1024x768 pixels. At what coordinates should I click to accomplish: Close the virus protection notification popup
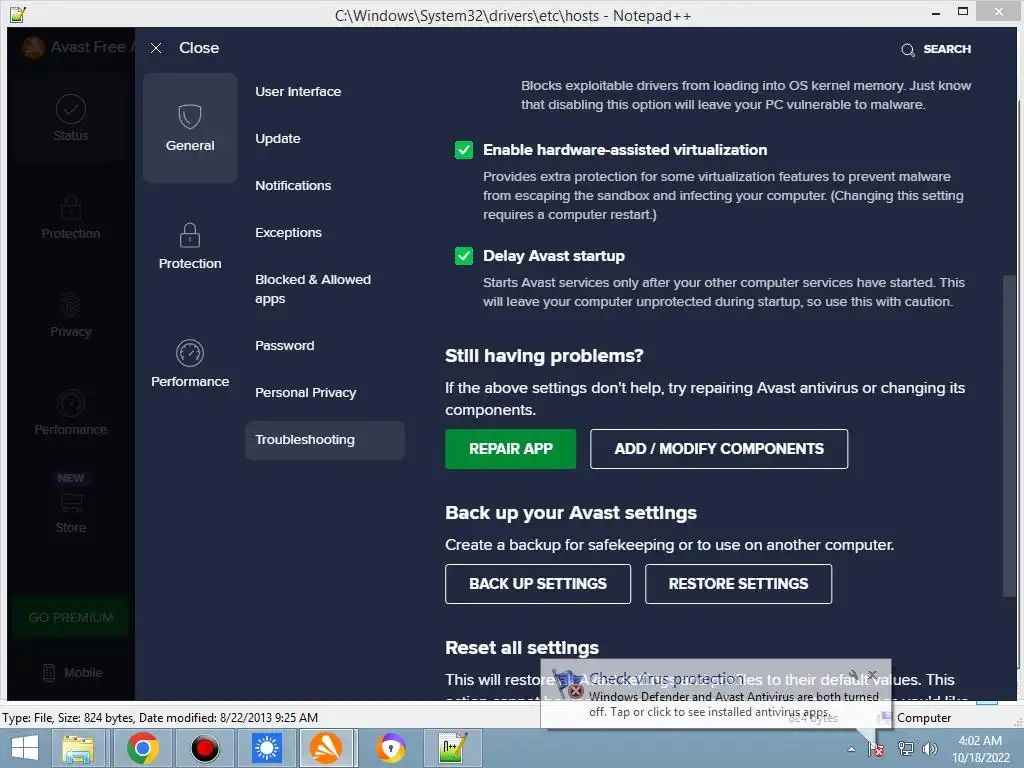[x=872, y=675]
